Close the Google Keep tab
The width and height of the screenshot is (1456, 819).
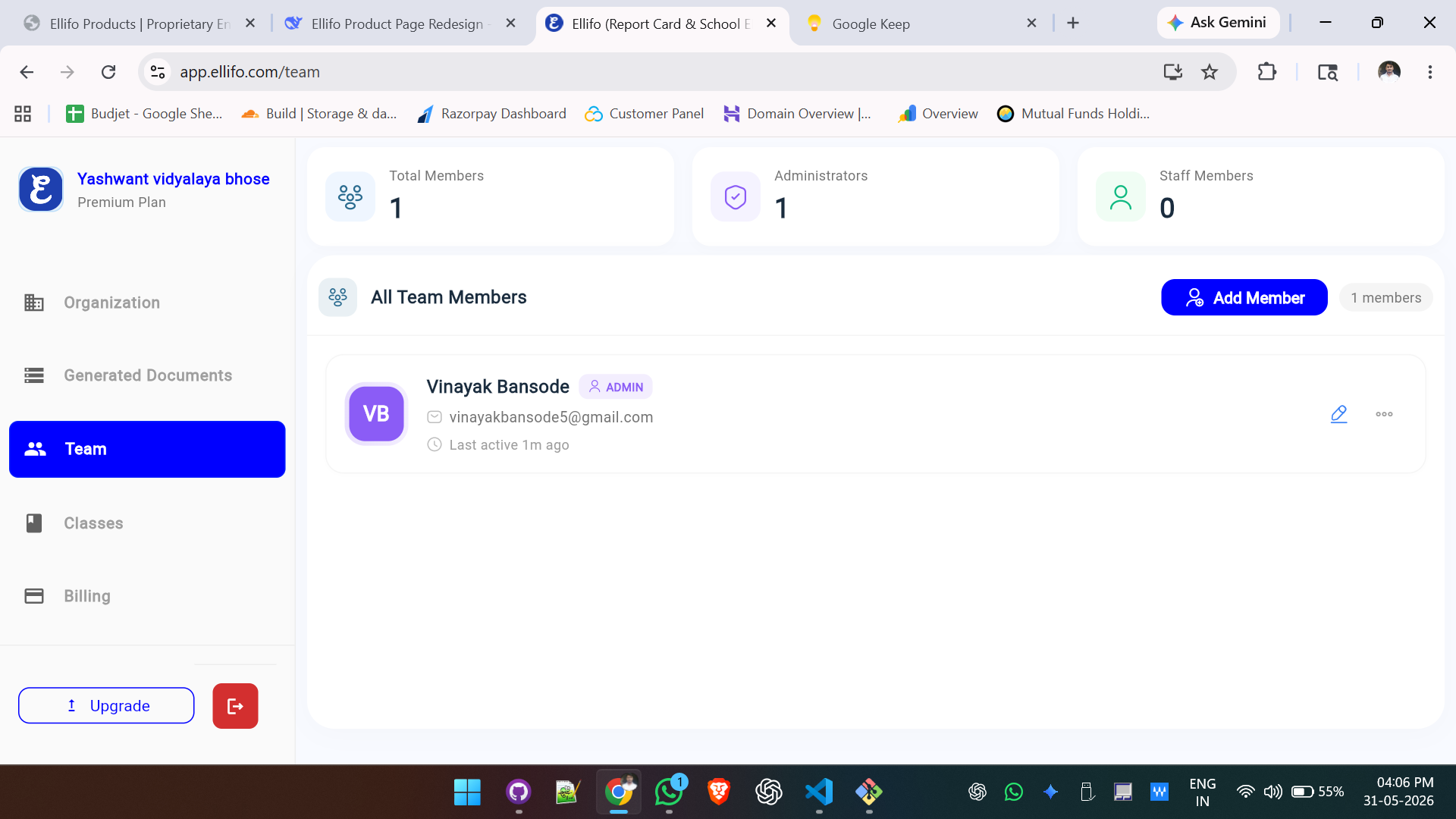pyautogui.click(x=1031, y=24)
